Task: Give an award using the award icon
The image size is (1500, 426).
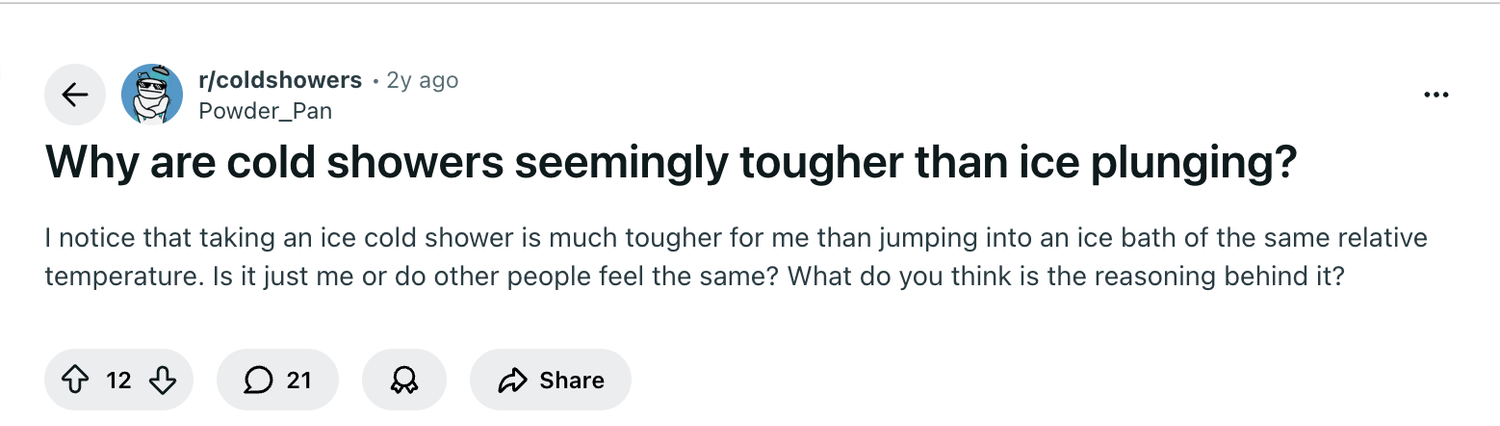Action: point(404,380)
